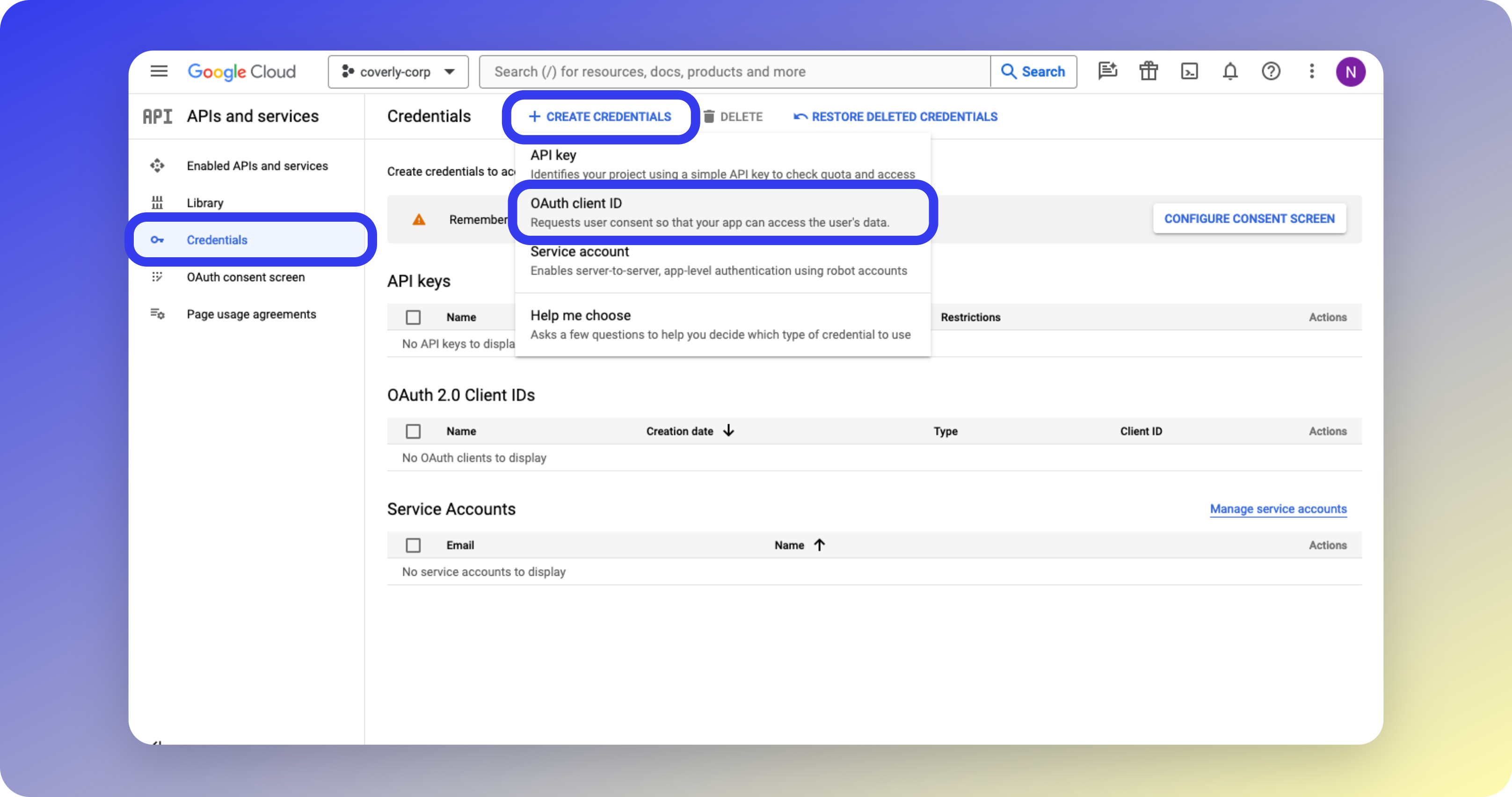Click the search resources input field
Viewport: 1512px width, 797px height.
click(734, 71)
